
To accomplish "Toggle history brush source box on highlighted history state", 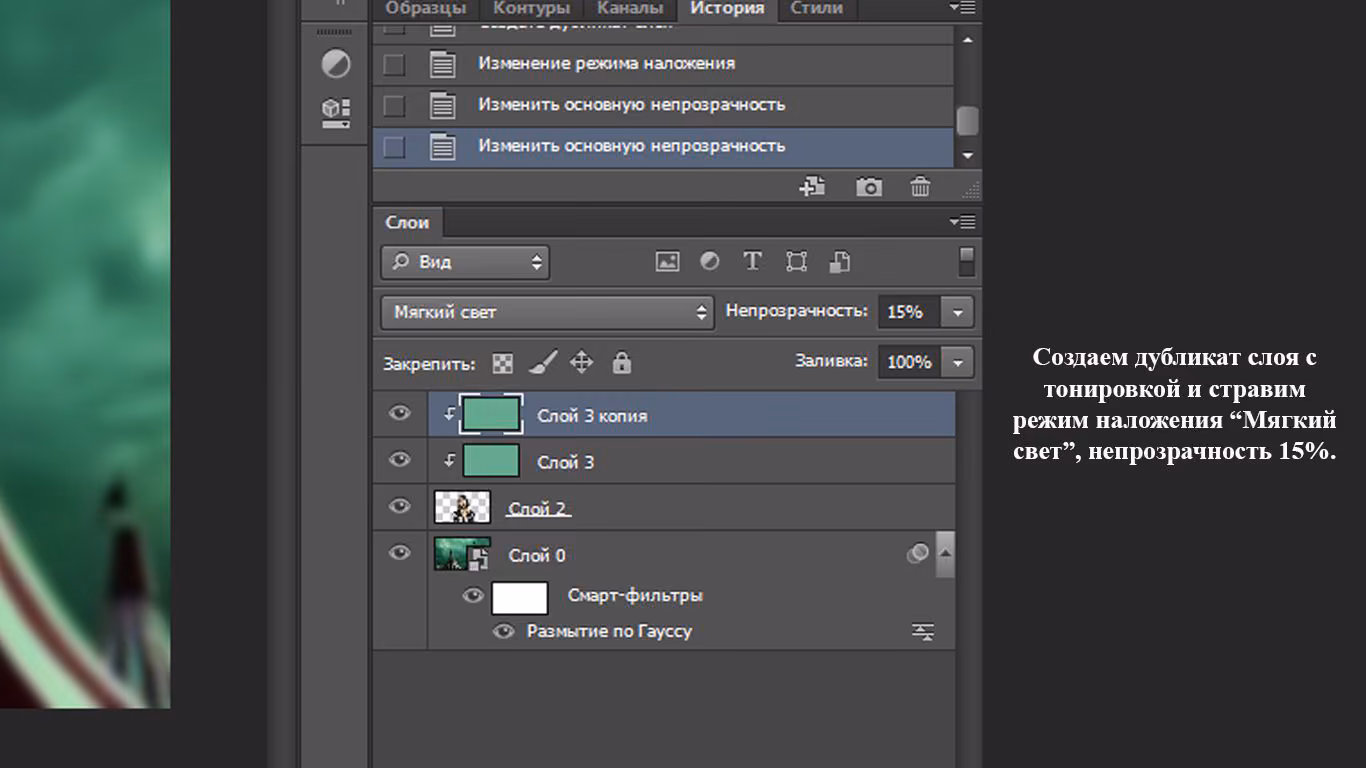I will 394,147.
